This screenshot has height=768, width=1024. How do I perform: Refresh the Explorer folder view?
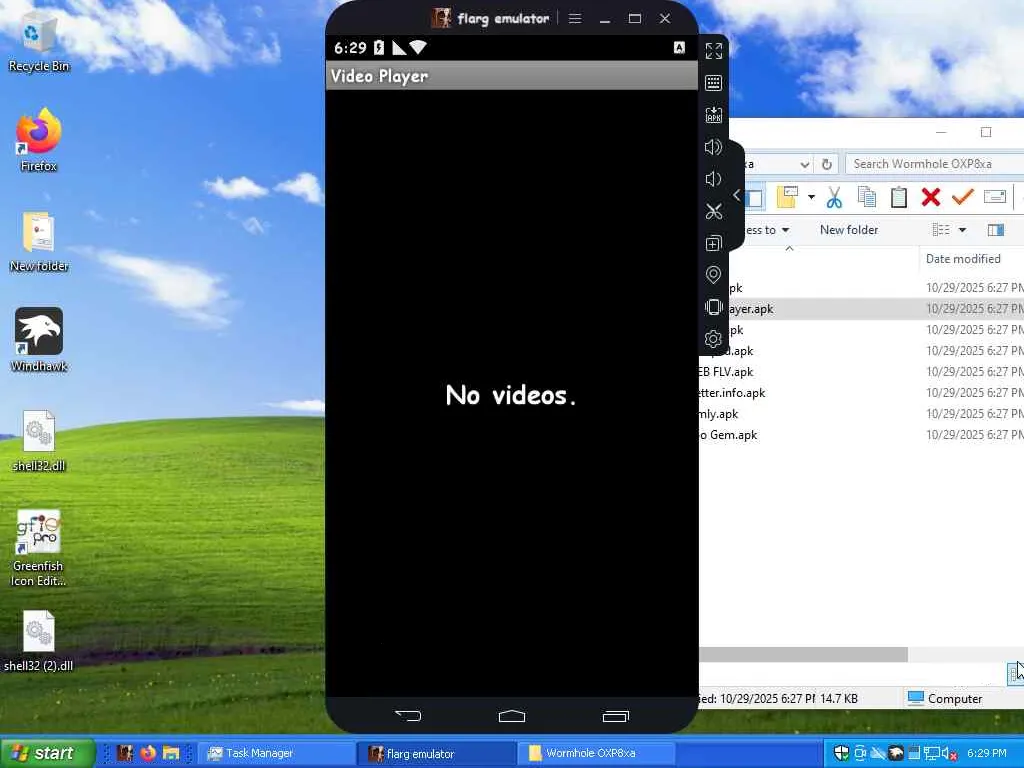point(827,165)
